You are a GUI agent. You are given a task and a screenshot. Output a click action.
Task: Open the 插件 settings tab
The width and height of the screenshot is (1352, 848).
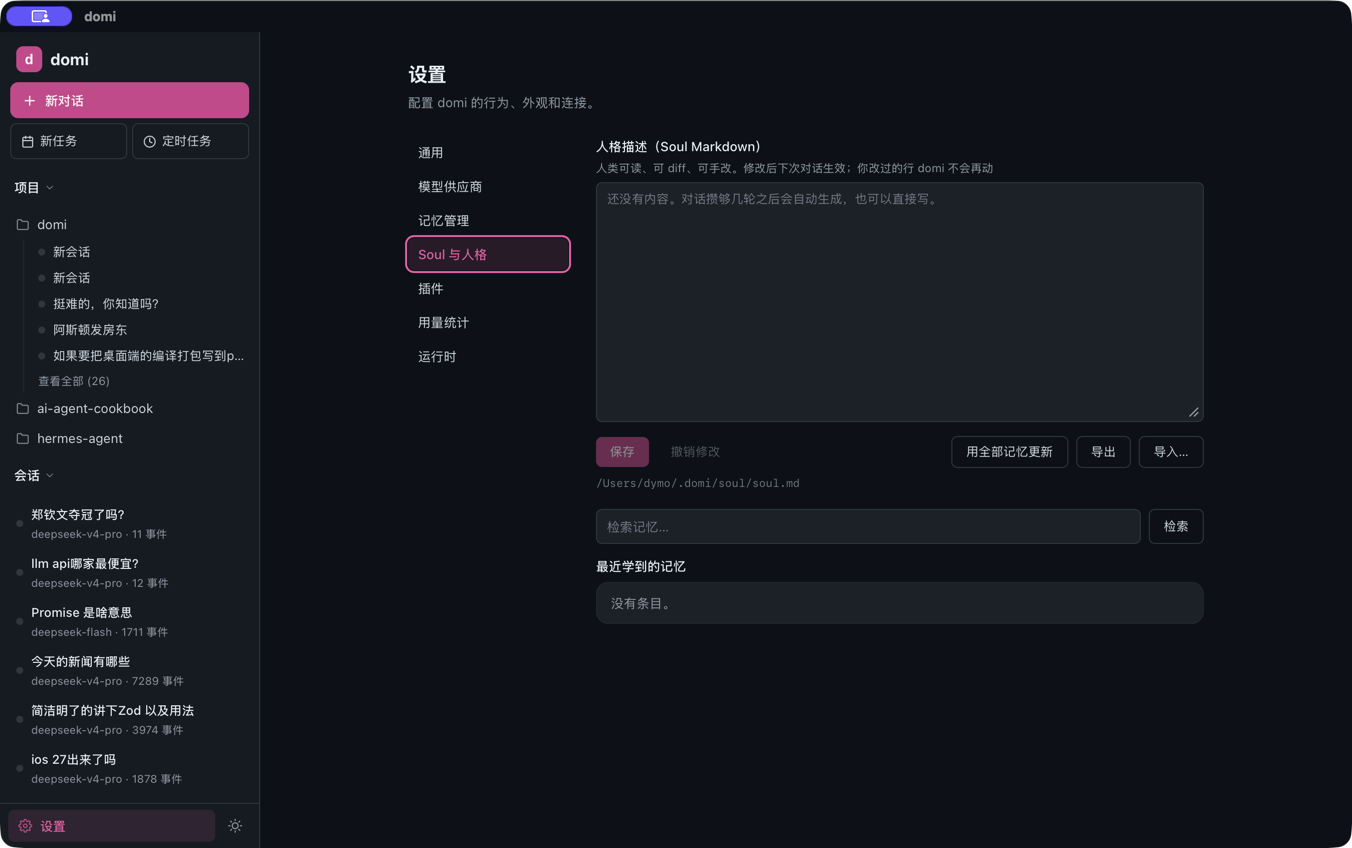pyautogui.click(x=488, y=289)
